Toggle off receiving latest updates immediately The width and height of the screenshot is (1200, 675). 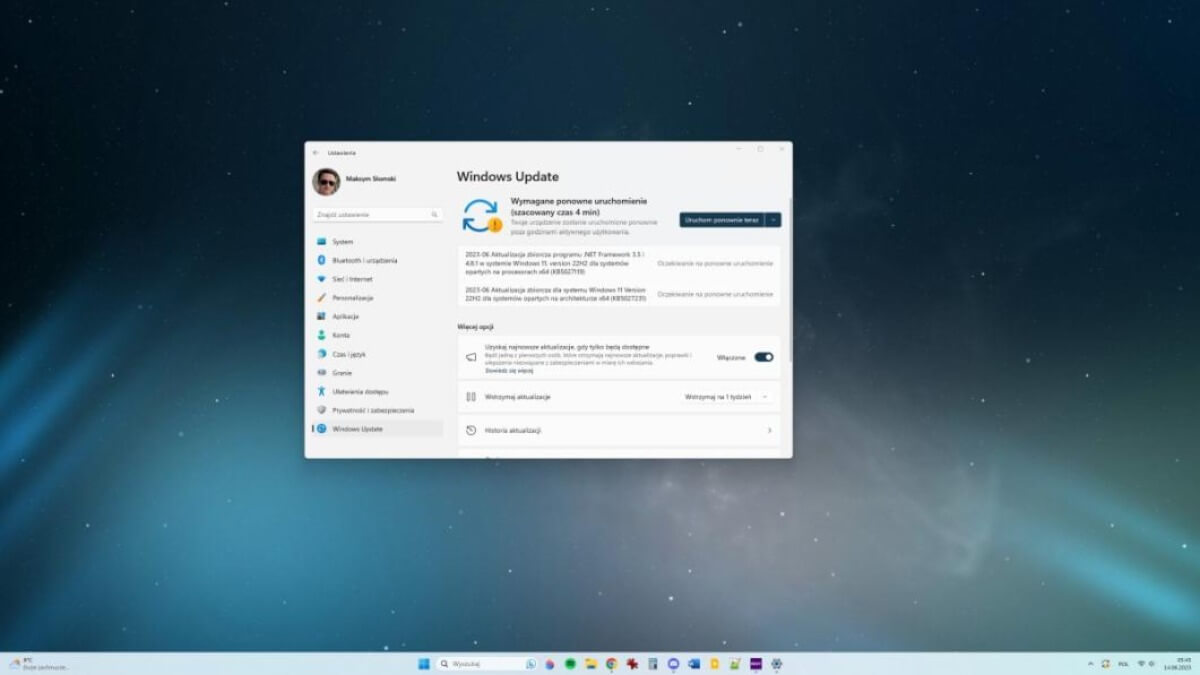(765, 356)
